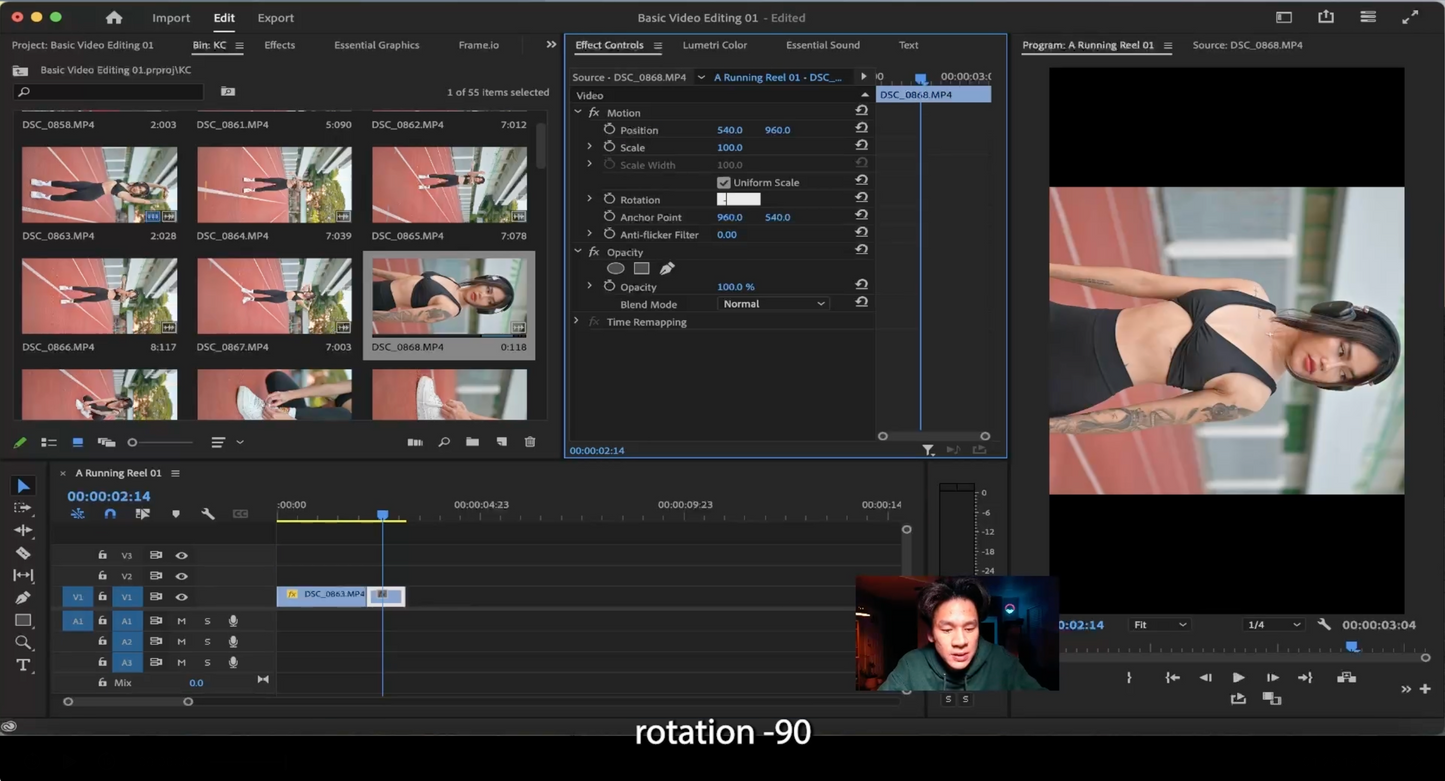The width and height of the screenshot is (1445, 781).
Task: Click the Play button in Program monitor
Action: 1238,678
